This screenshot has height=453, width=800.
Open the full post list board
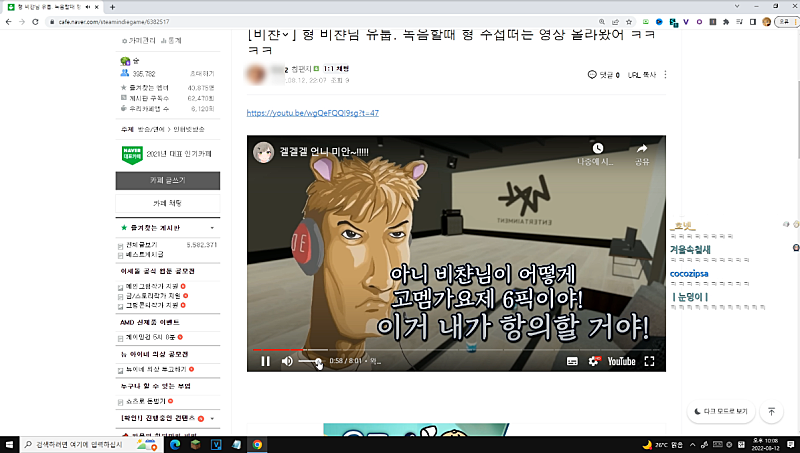(x=142, y=245)
